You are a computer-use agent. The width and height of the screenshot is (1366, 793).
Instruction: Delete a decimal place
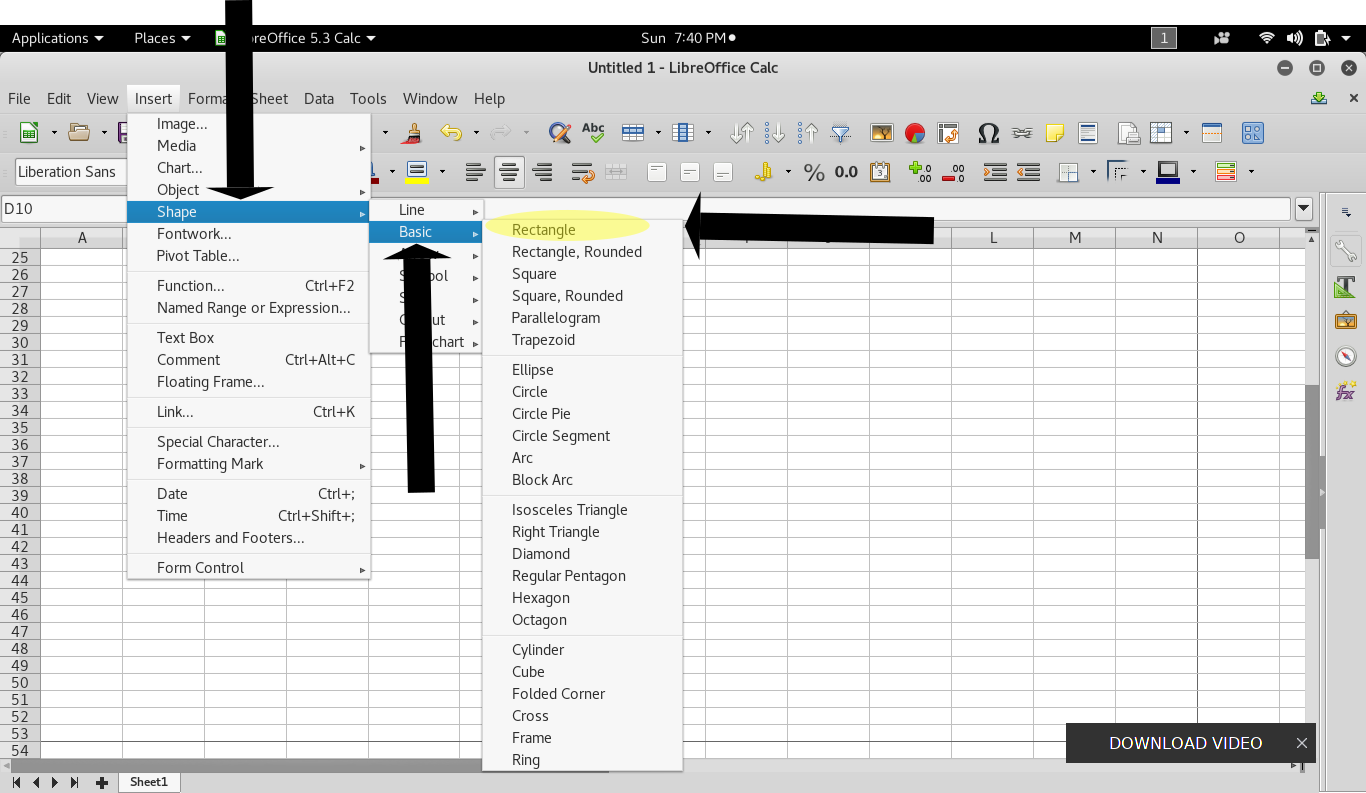coord(953,172)
